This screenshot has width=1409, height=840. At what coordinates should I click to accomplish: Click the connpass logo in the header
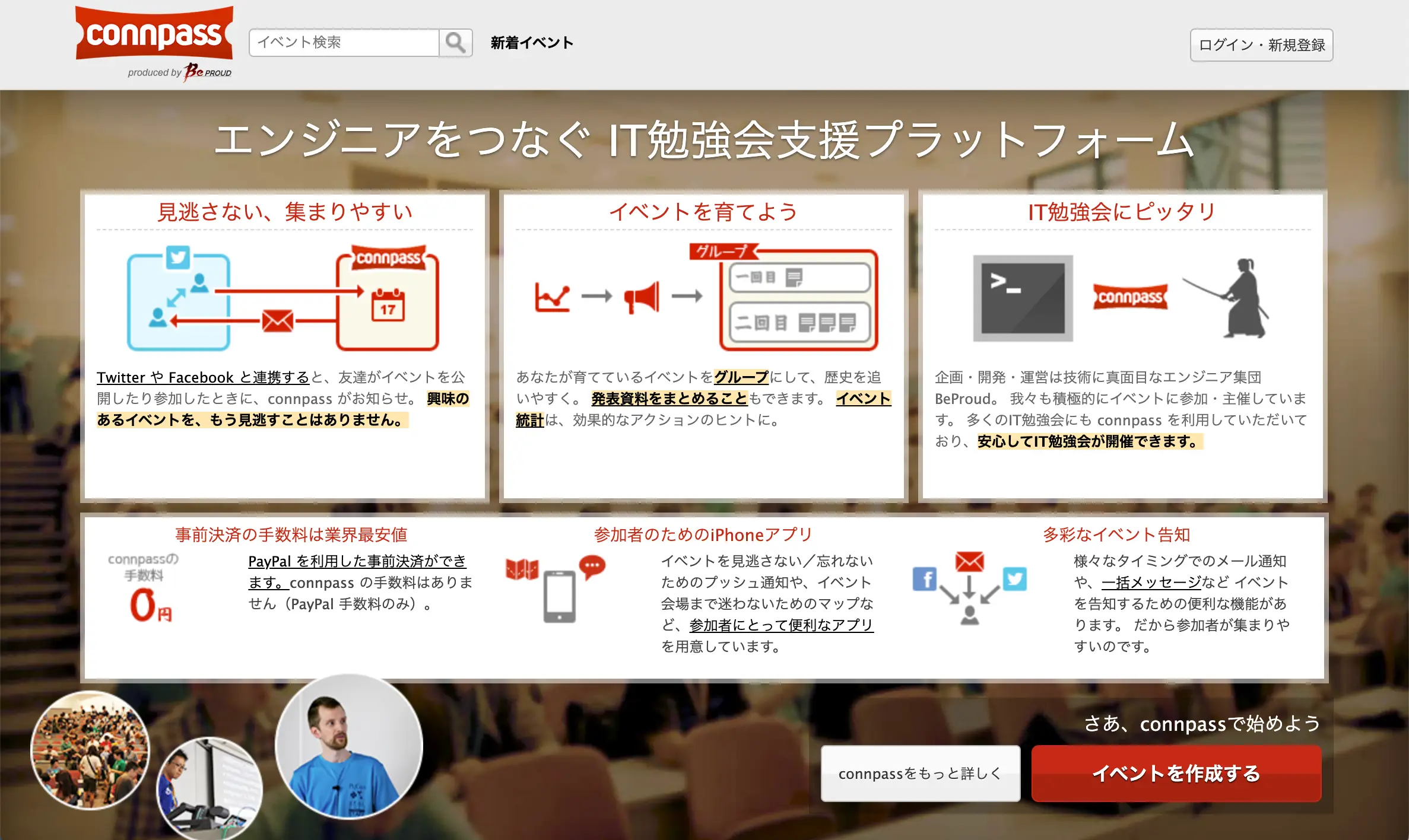coord(154,33)
